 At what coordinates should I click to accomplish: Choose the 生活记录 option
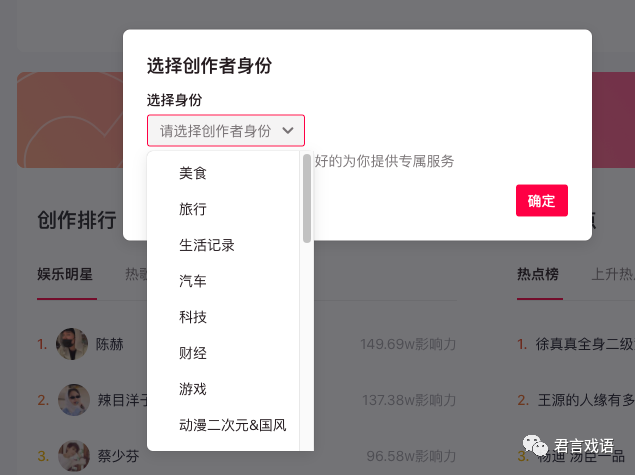[x=207, y=245]
